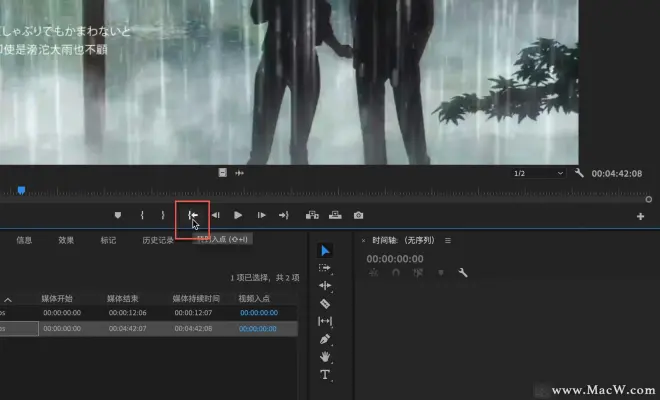This screenshot has height=400, width=660.
Task: Open the timeline panel hamburger menu
Action: (448, 240)
